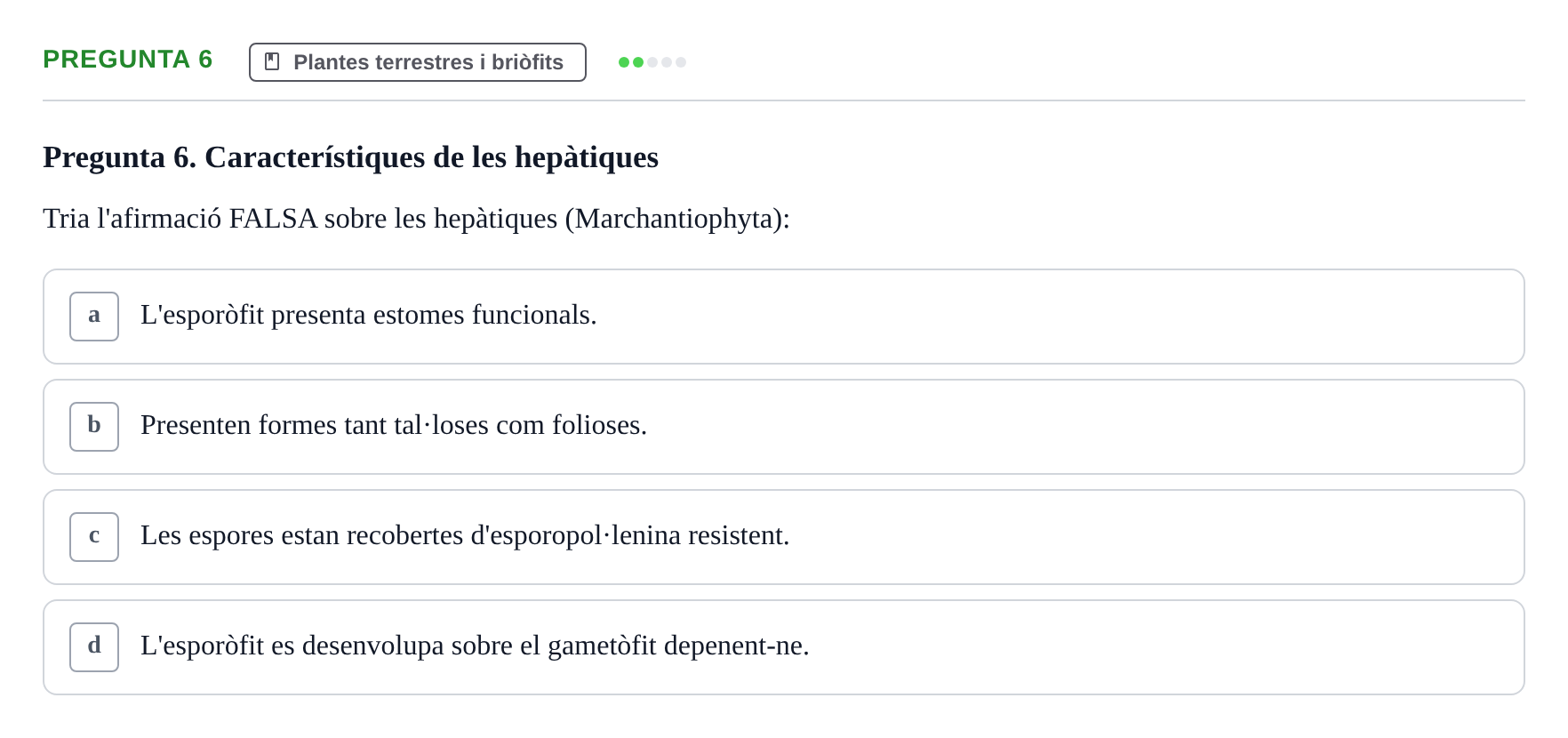Click the book icon in the topic tag
This screenshot has height=738, width=1568.
coord(272,61)
